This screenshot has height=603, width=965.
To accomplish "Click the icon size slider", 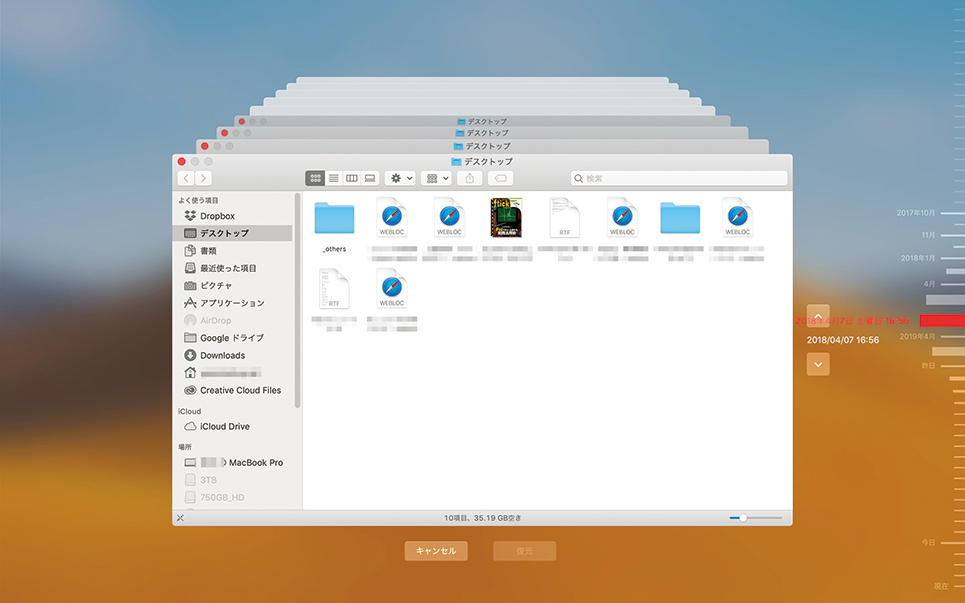I will click(755, 518).
